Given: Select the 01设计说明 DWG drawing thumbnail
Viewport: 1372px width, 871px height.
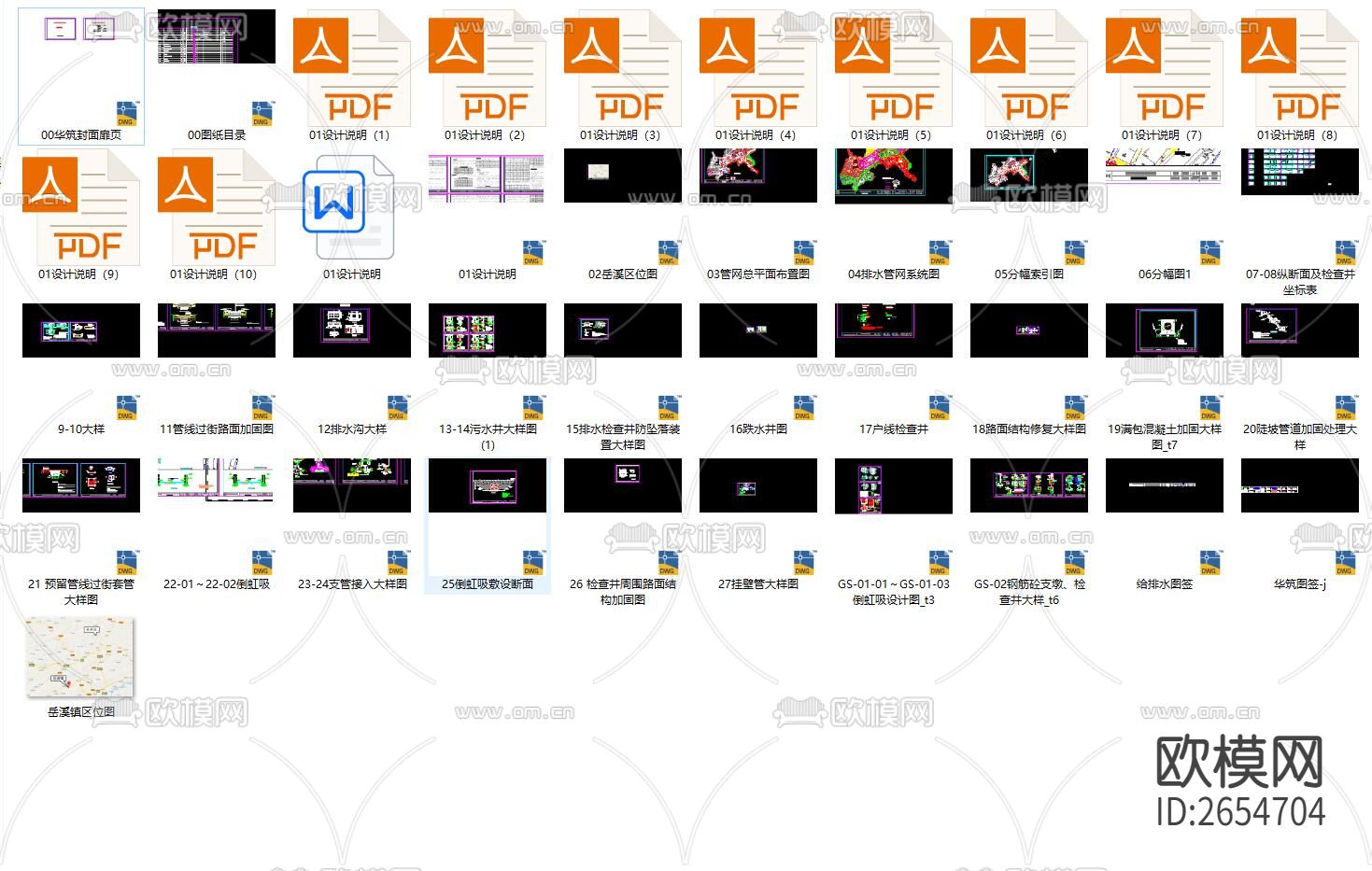Looking at the screenshot, I should [x=488, y=207].
